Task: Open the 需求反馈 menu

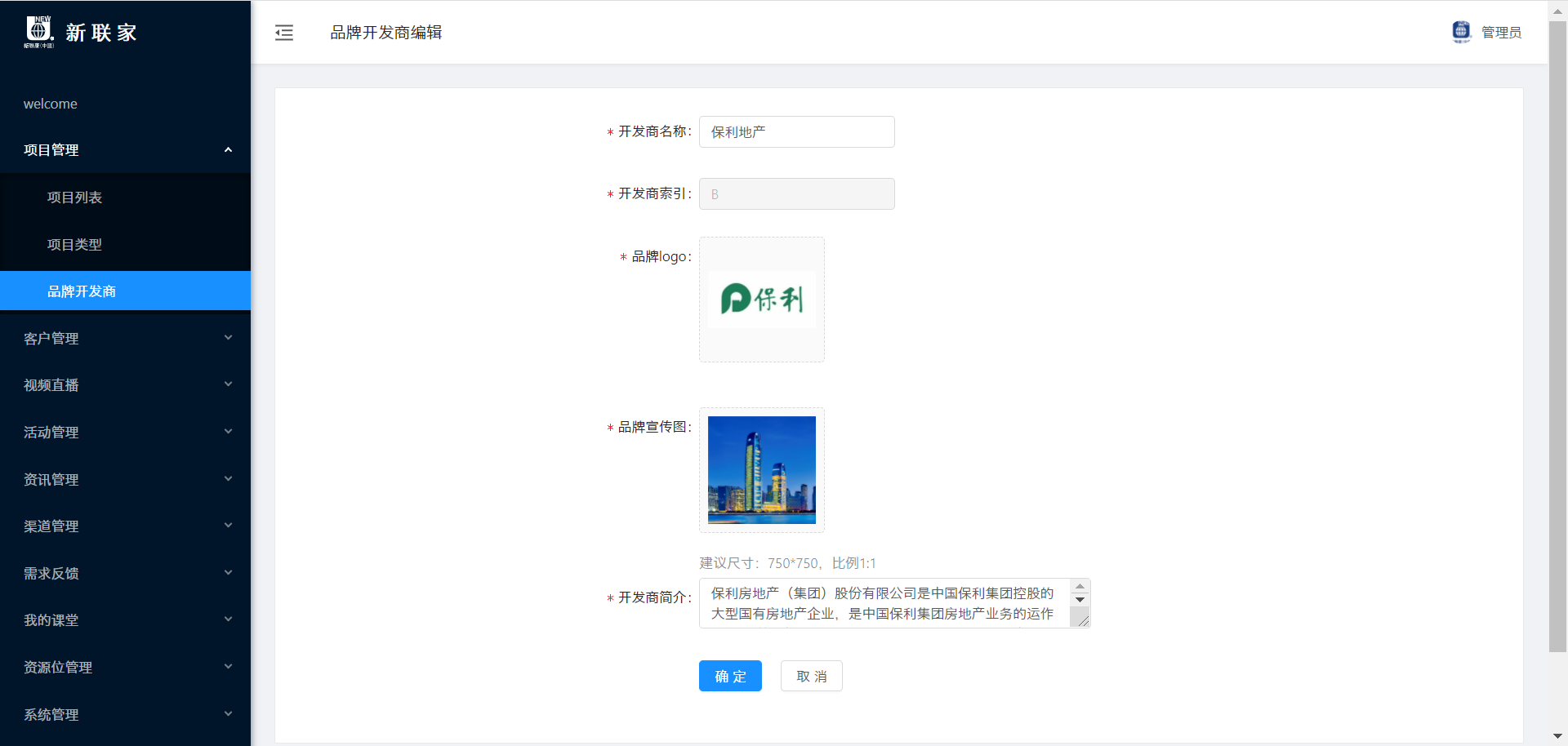Action: click(125, 573)
